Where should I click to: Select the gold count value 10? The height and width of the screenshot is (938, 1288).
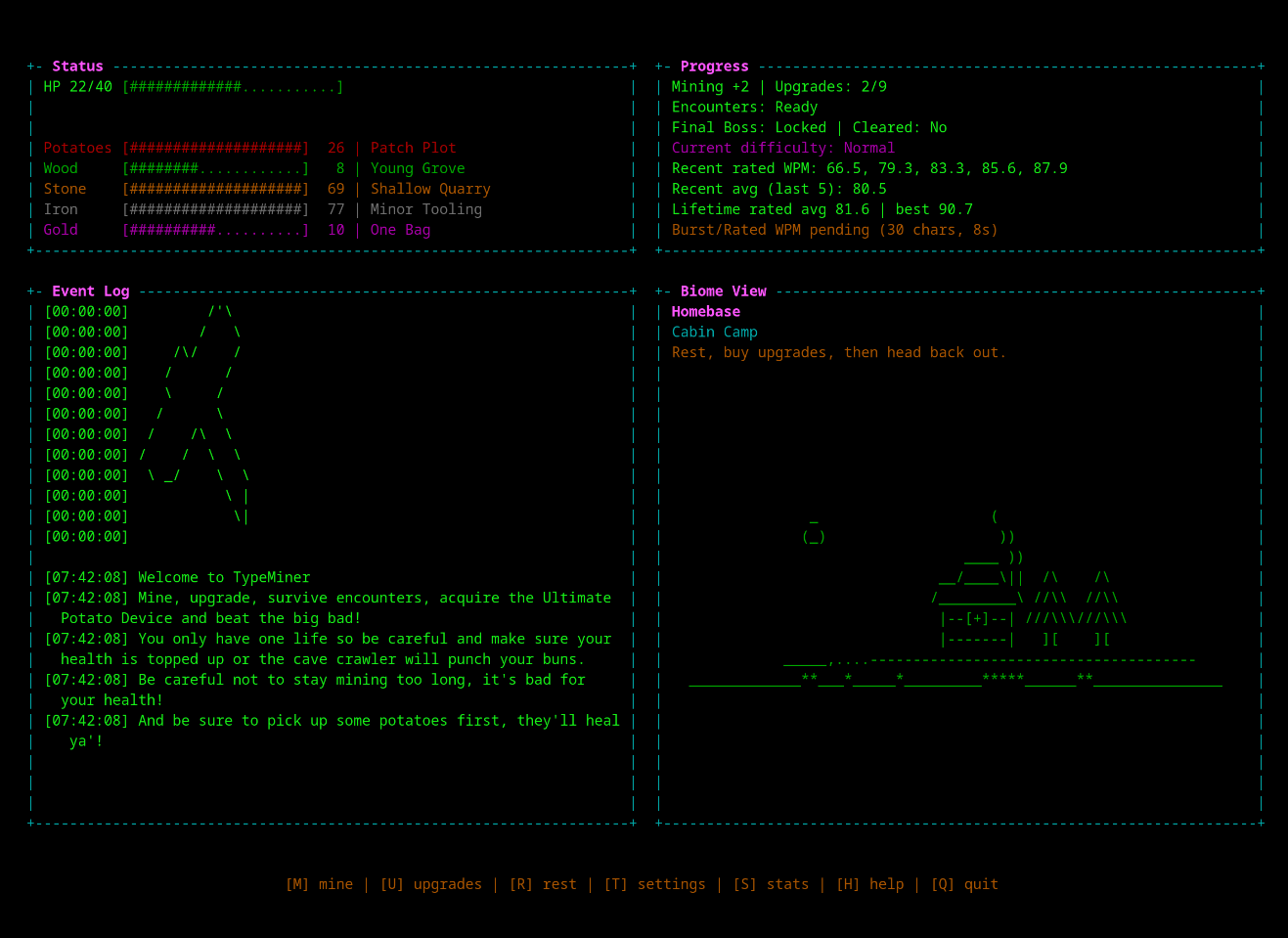point(336,230)
